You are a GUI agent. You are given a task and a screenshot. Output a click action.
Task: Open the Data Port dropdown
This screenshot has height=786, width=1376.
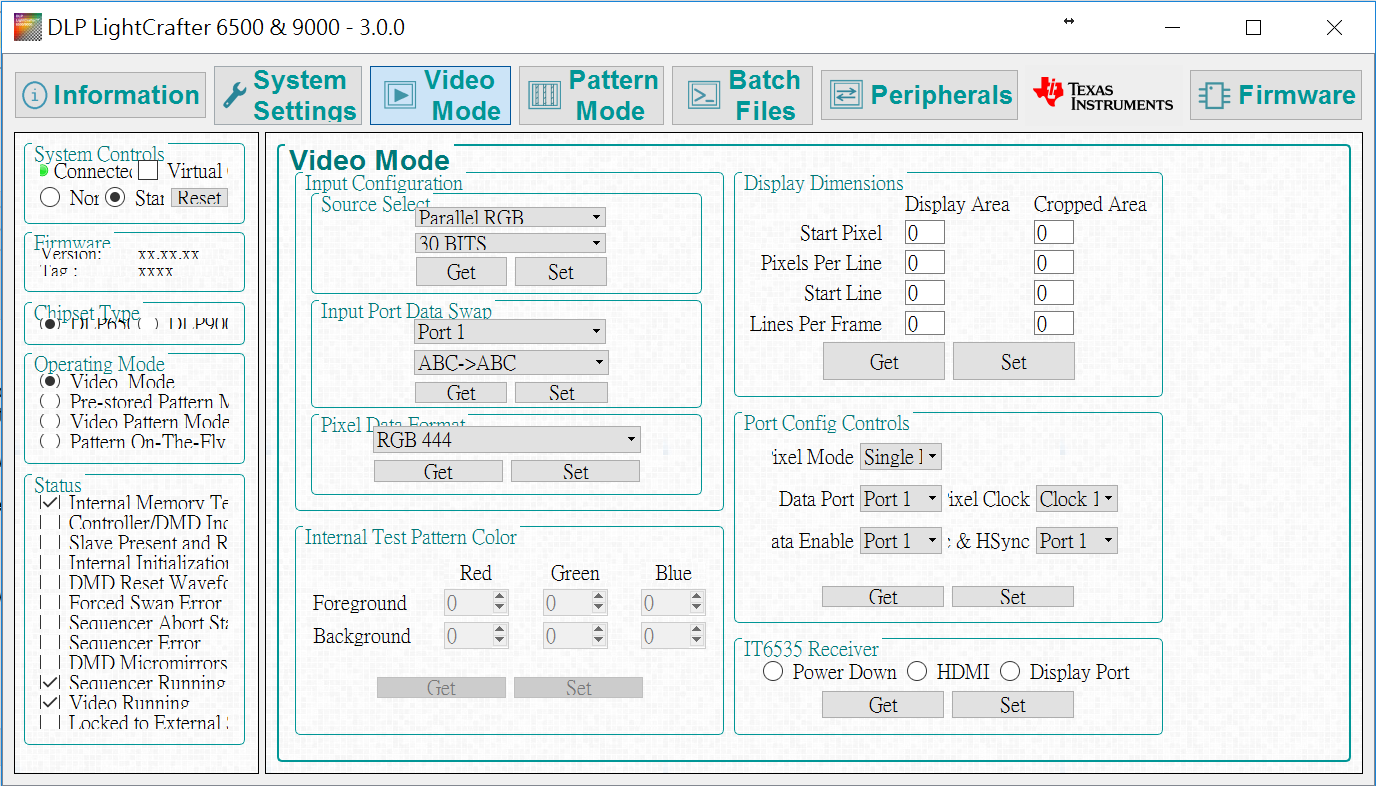pyautogui.click(x=901, y=498)
